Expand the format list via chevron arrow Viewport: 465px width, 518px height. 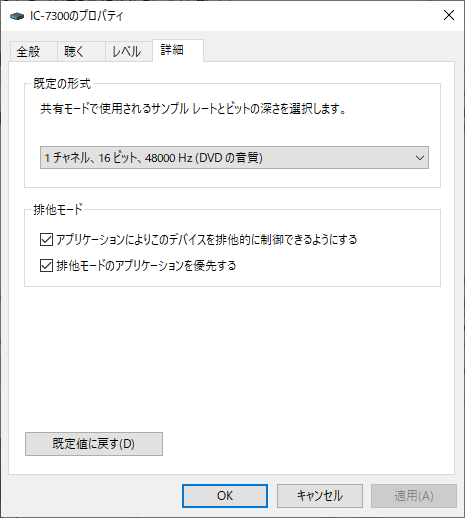pyautogui.click(x=420, y=157)
